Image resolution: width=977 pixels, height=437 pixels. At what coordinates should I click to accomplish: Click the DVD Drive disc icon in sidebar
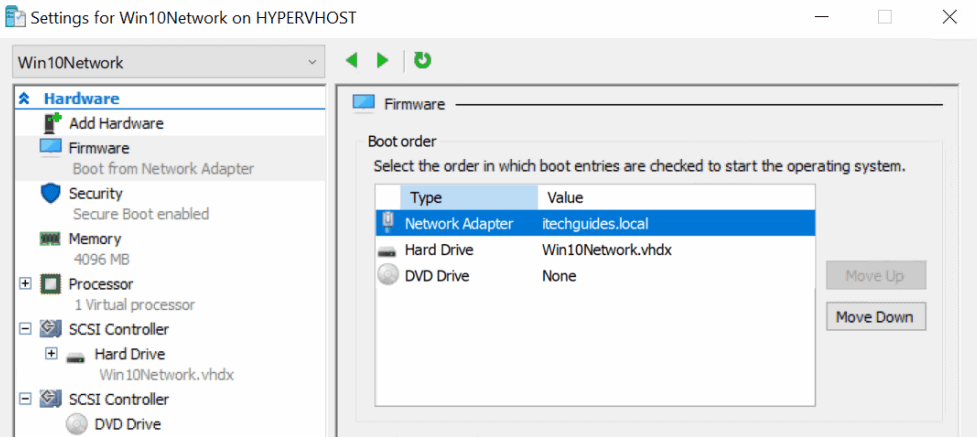(77, 424)
